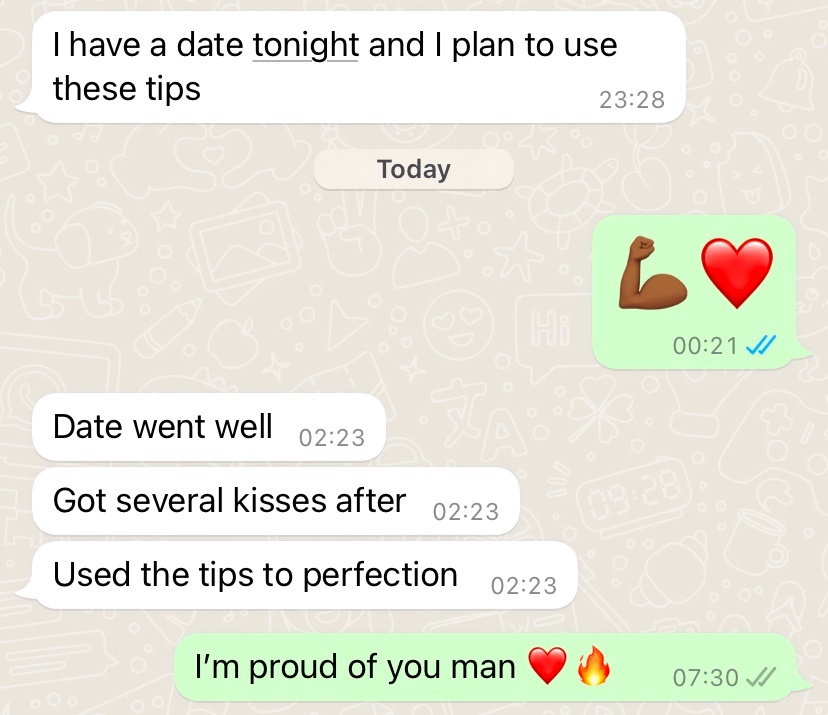Select the 'I'm proud of you man' bubble
The image size is (828, 715).
(485, 667)
